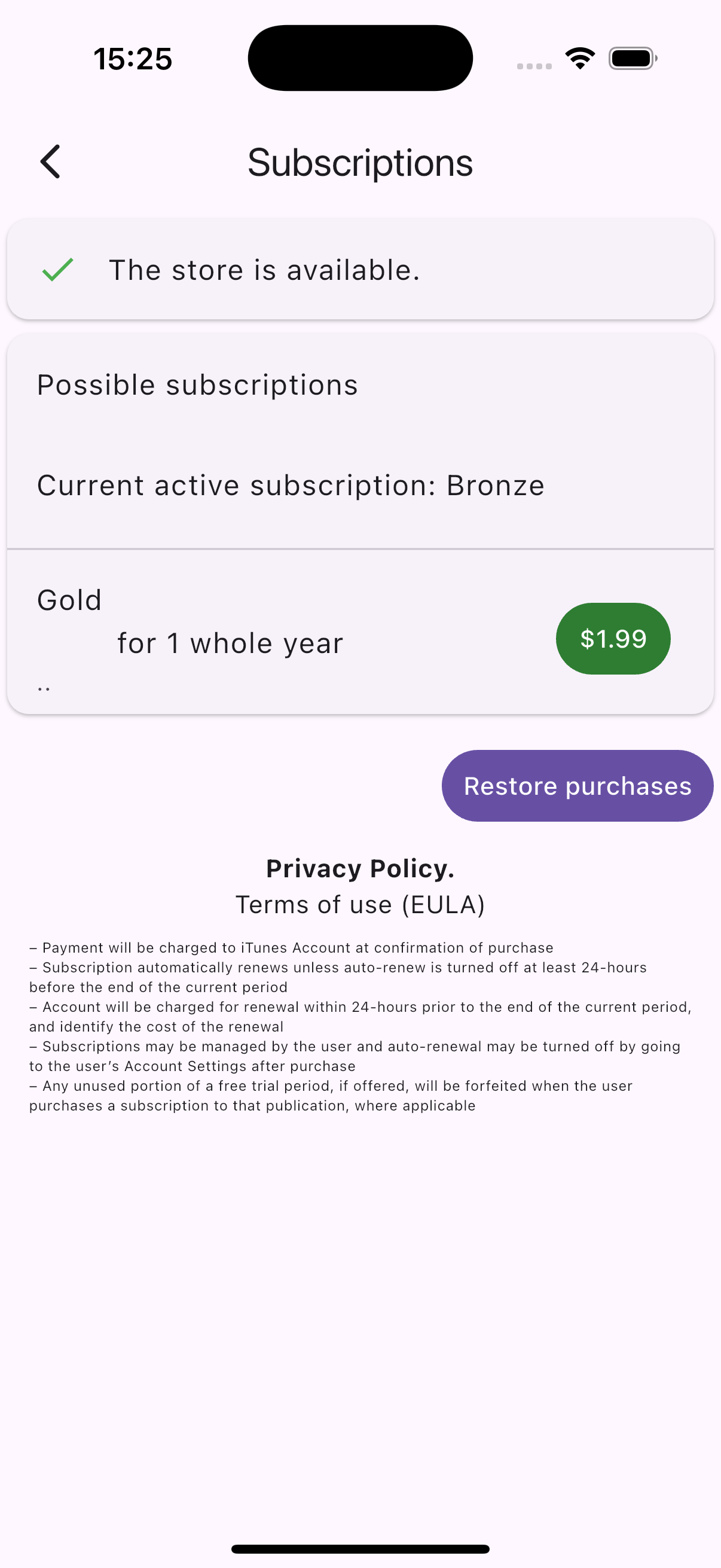721x1568 pixels.
Task: Tap the Wi-Fi status icon
Action: point(580,59)
